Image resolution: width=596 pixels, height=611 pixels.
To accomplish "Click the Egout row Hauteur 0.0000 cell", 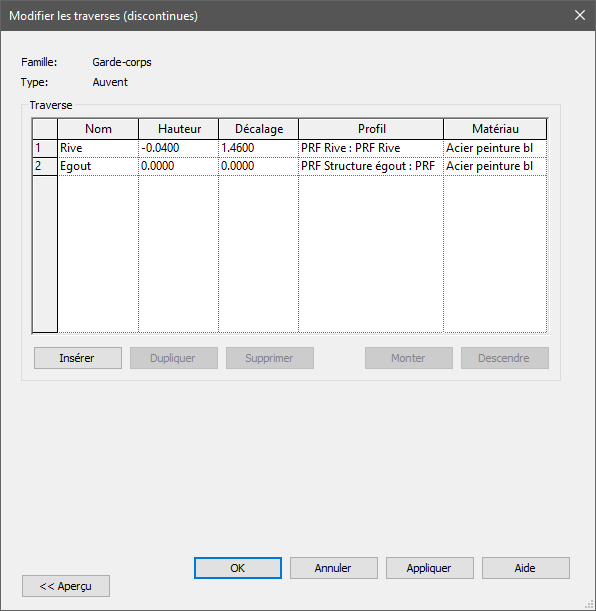I will 178,166.
